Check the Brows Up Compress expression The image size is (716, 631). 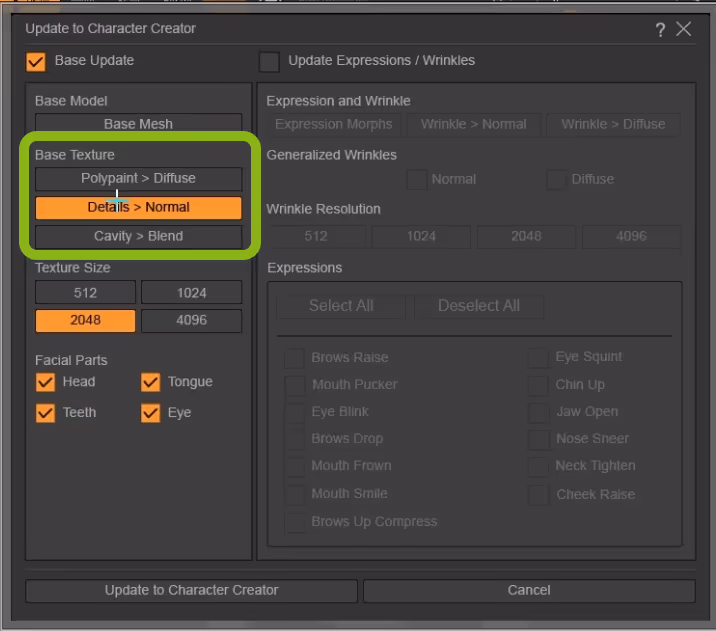pyautogui.click(x=295, y=522)
